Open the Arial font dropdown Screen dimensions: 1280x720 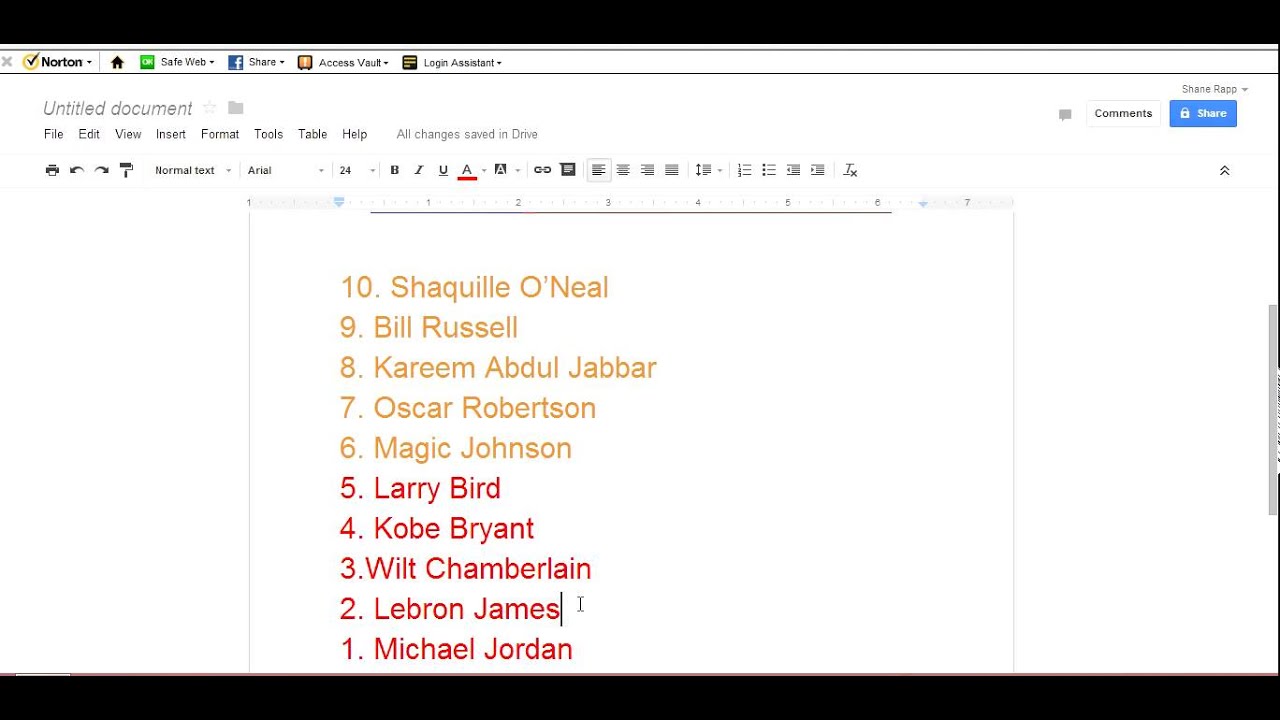286,170
